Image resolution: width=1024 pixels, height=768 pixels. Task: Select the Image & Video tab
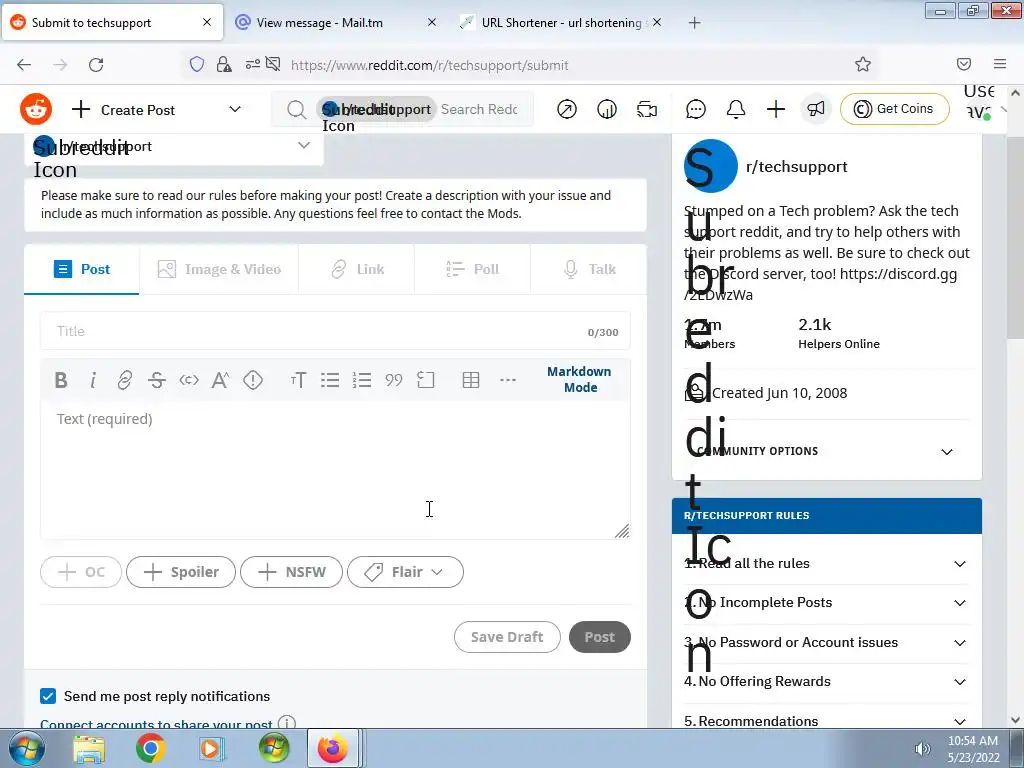coord(219,269)
